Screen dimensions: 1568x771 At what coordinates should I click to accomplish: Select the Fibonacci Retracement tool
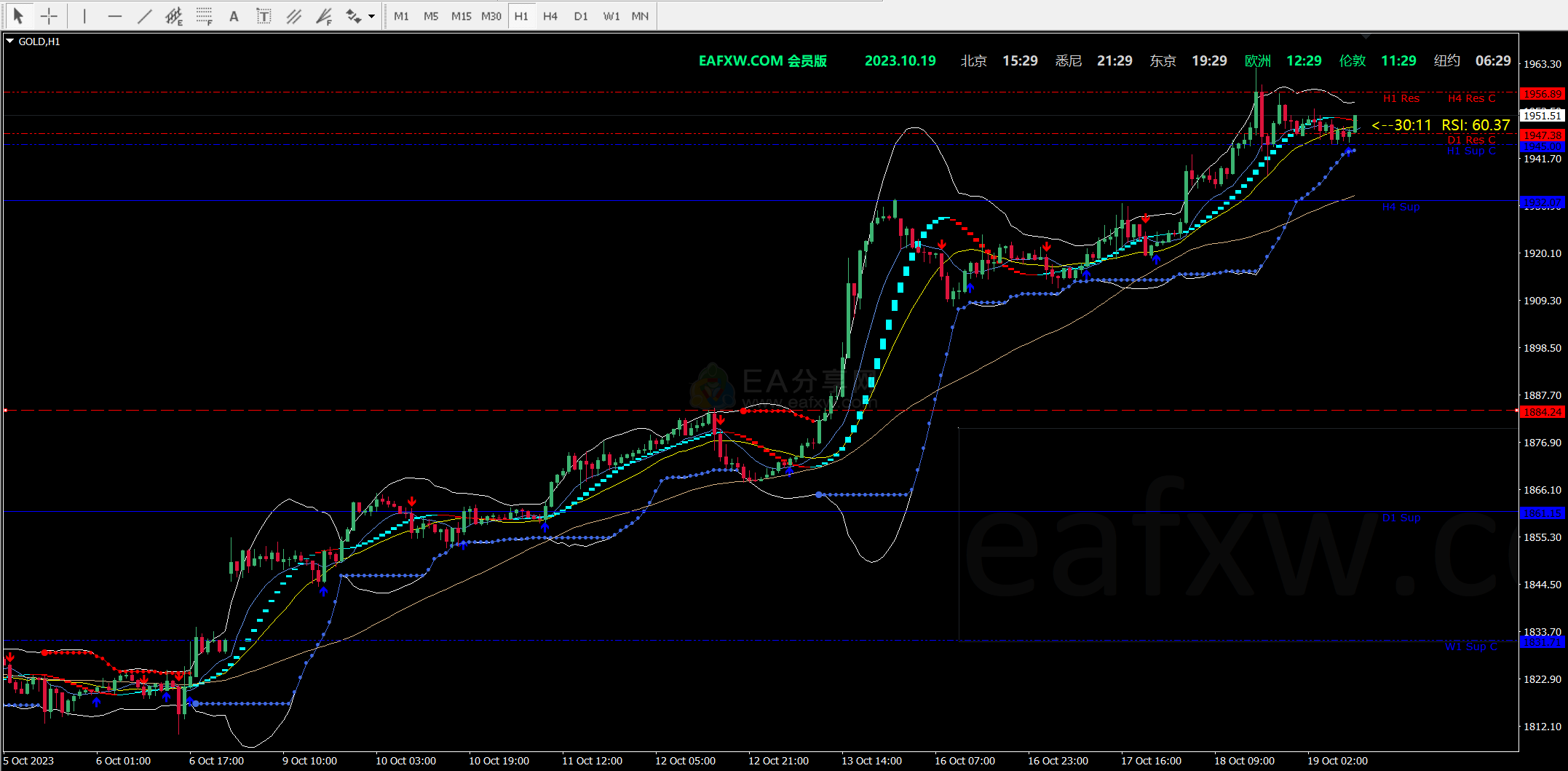204,15
